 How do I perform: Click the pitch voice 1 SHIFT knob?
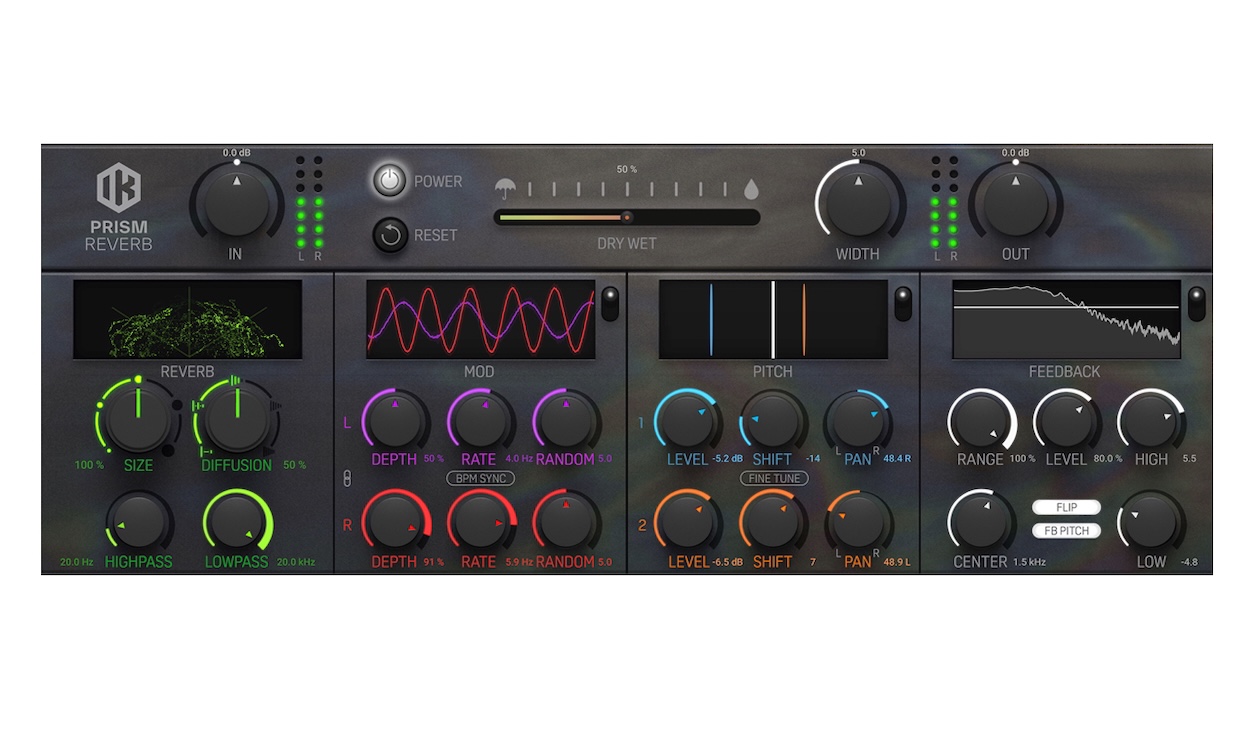773,421
